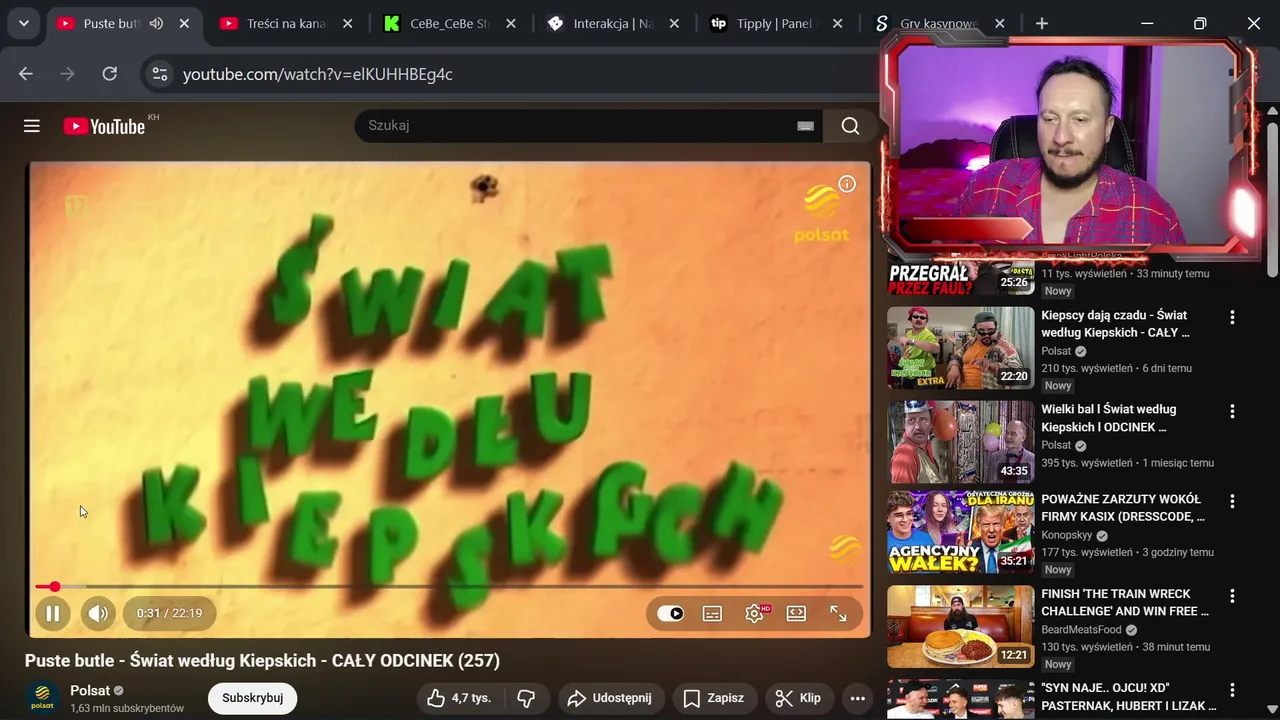Switch to the Interakcja tab
The height and width of the screenshot is (720, 1280).
pyautogui.click(x=613, y=23)
